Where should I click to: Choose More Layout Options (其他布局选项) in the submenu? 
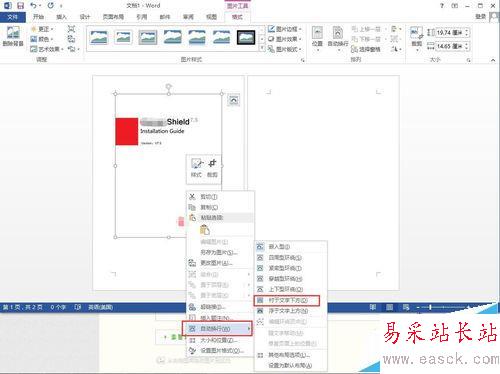pyautogui.click(x=290, y=355)
